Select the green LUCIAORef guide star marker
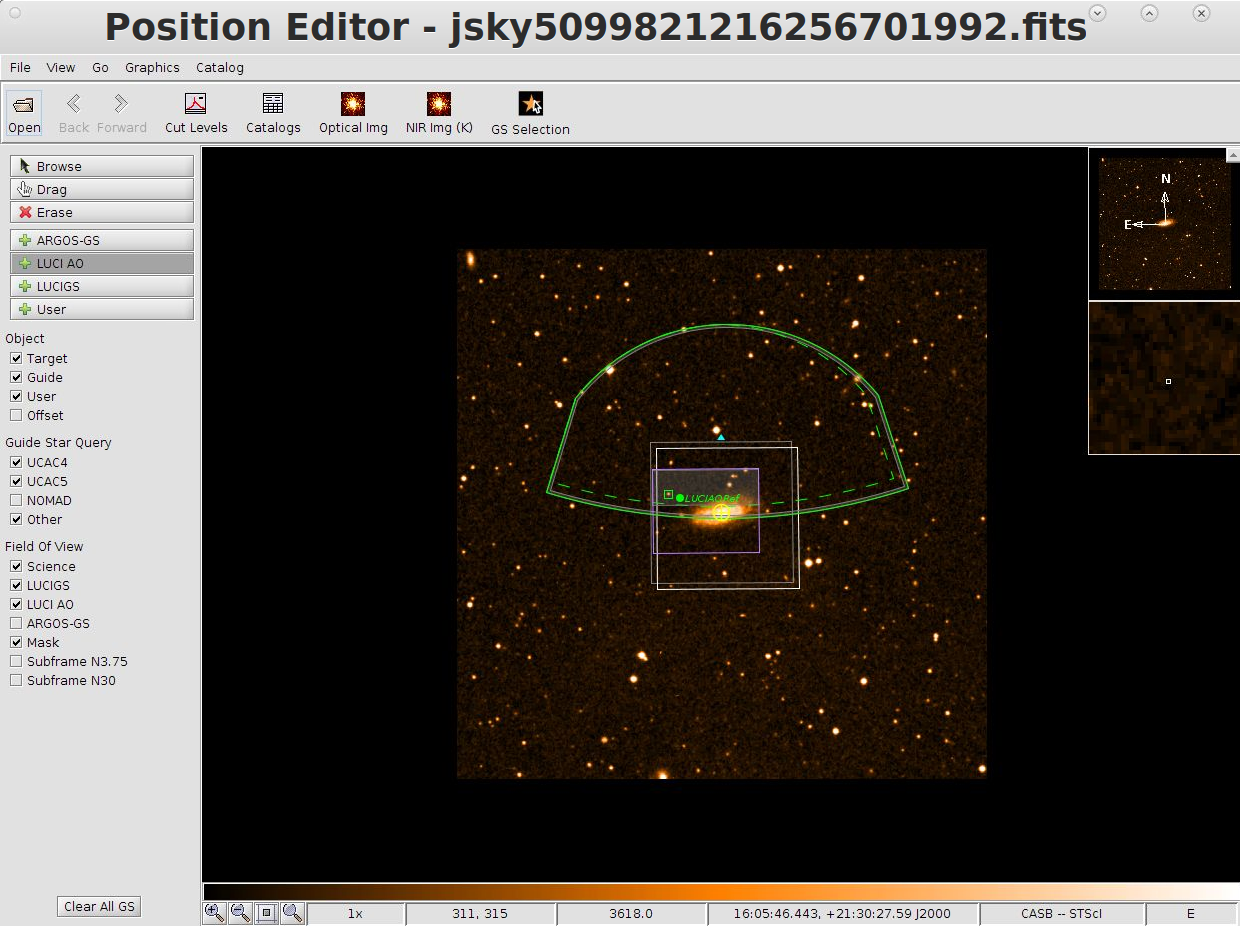The image size is (1240, 926). point(680,498)
